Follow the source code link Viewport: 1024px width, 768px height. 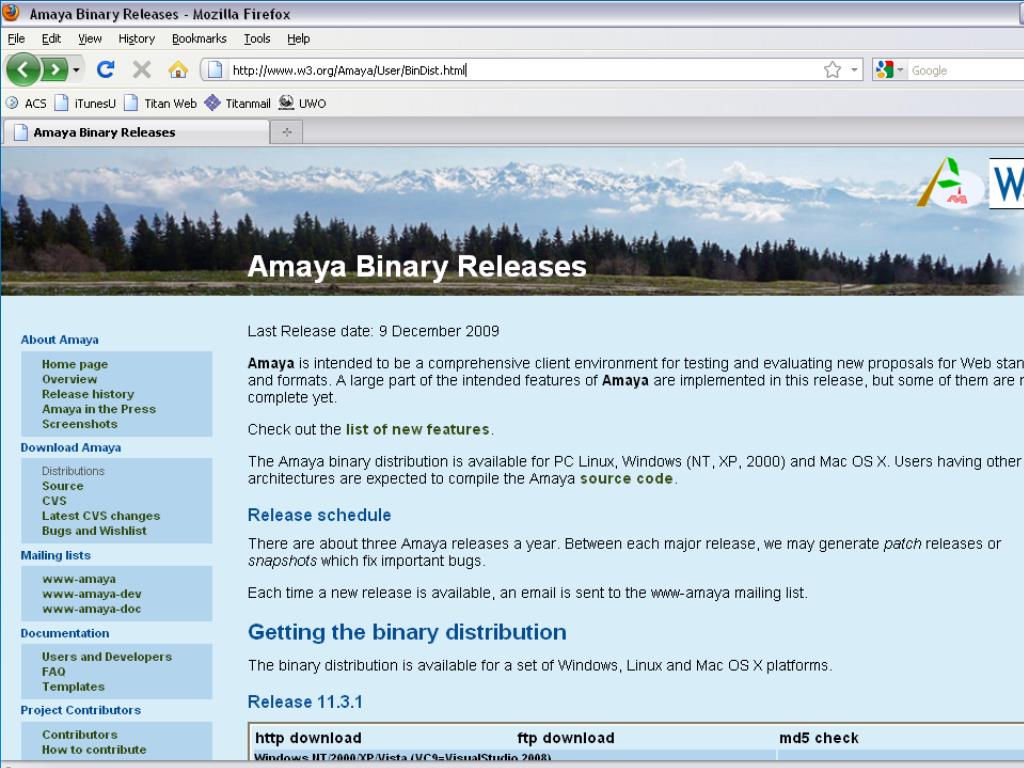coord(626,479)
